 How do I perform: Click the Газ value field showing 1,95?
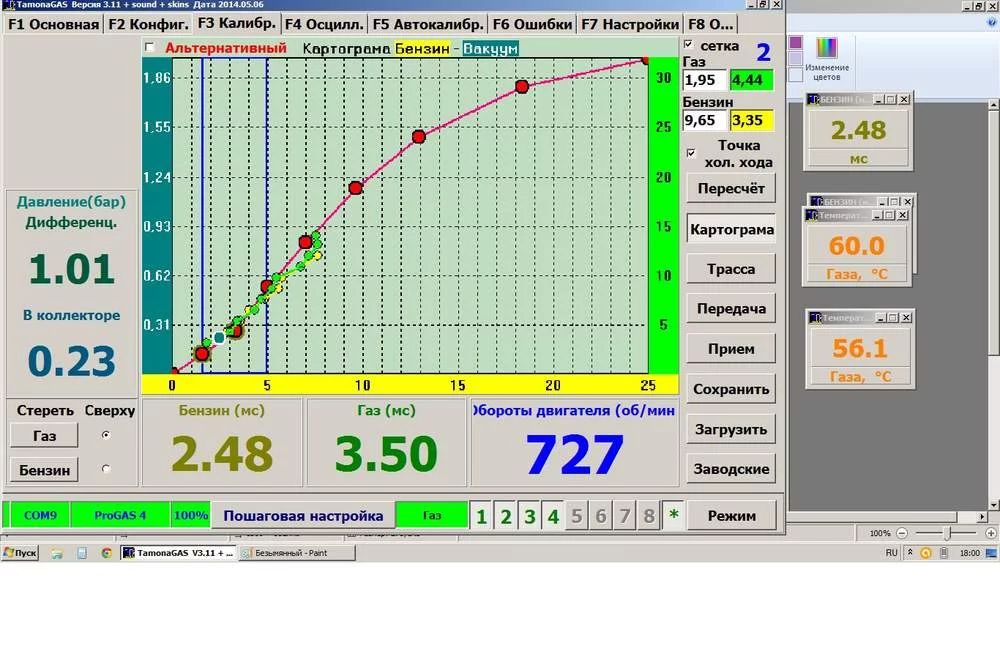(x=704, y=81)
